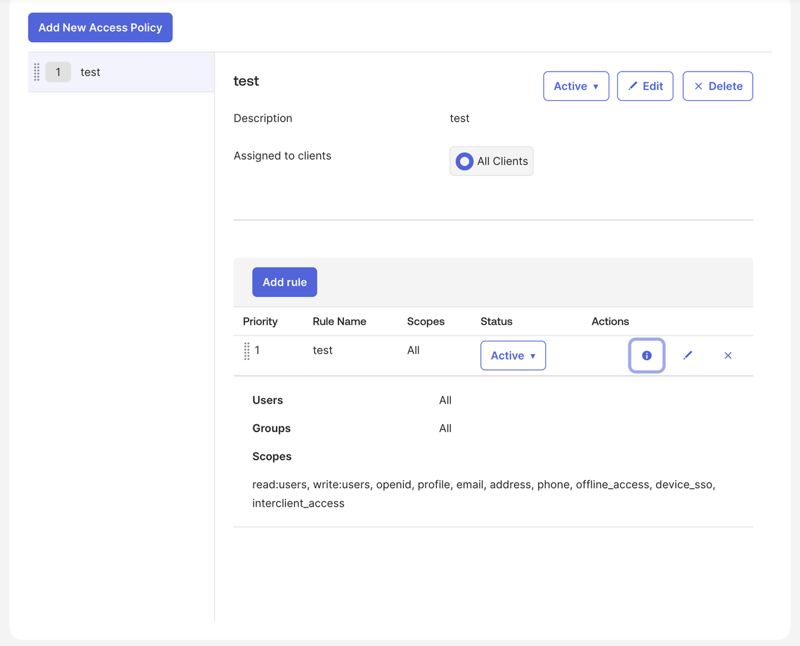The width and height of the screenshot is (800, 646).
Task: Click the Users value All
Action: pos(445,400)
